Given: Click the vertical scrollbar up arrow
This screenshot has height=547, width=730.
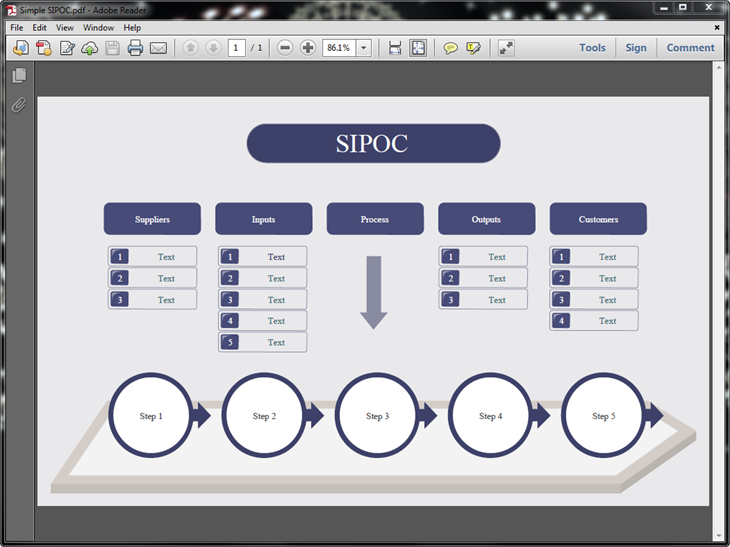Looking at the screenshot, I should click(x=719, y=67).
